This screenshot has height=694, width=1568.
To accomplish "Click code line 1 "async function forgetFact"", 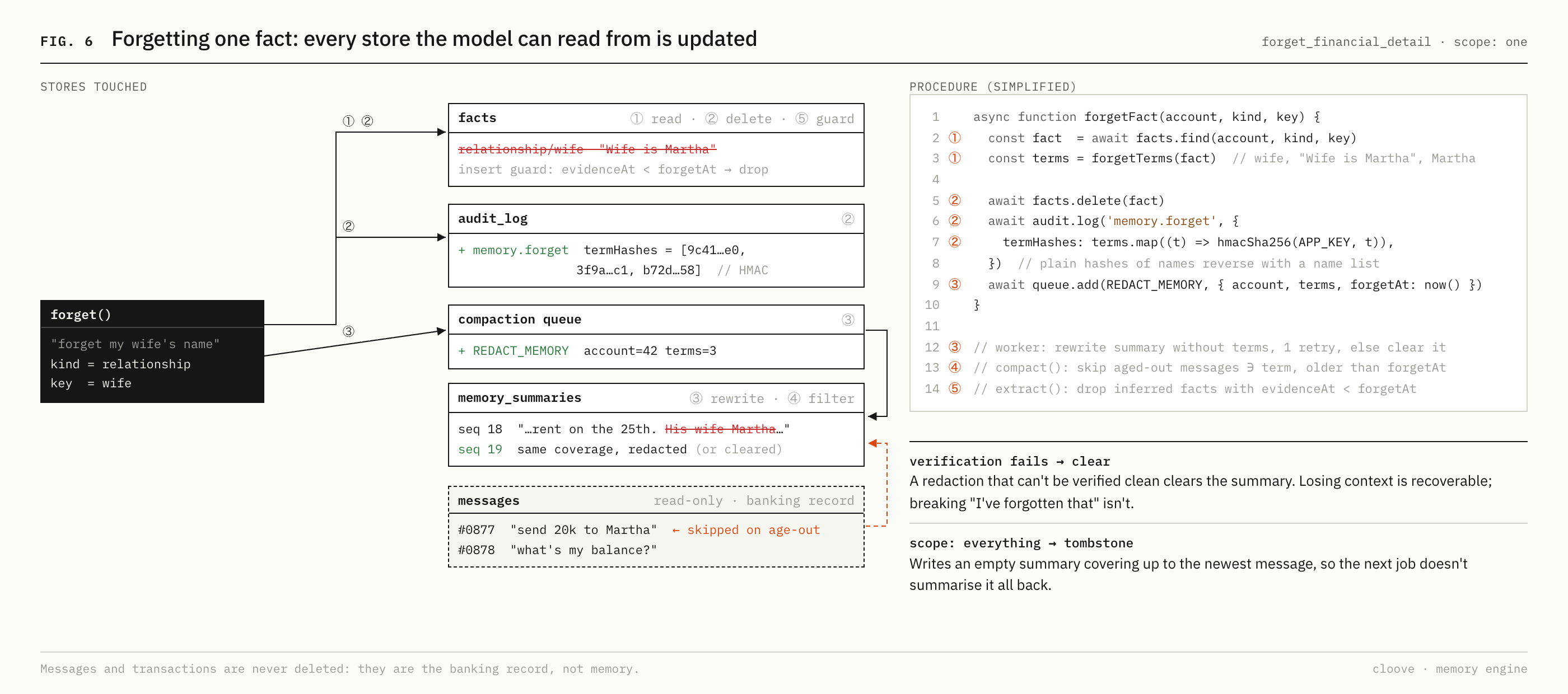I will pyautogui.click(x=1146, y=117).
